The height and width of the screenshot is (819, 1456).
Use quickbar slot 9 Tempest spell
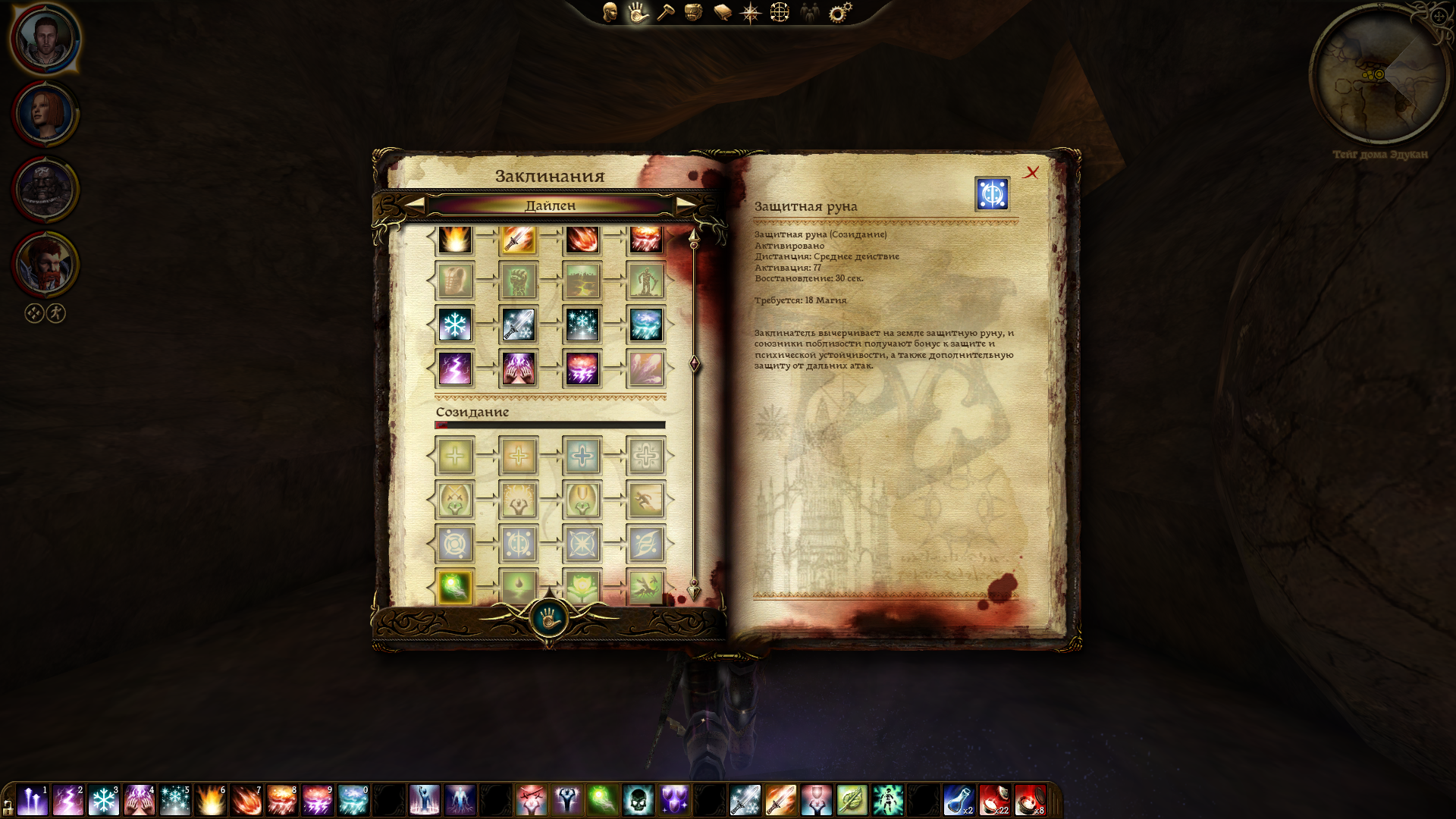pos(318,800)
